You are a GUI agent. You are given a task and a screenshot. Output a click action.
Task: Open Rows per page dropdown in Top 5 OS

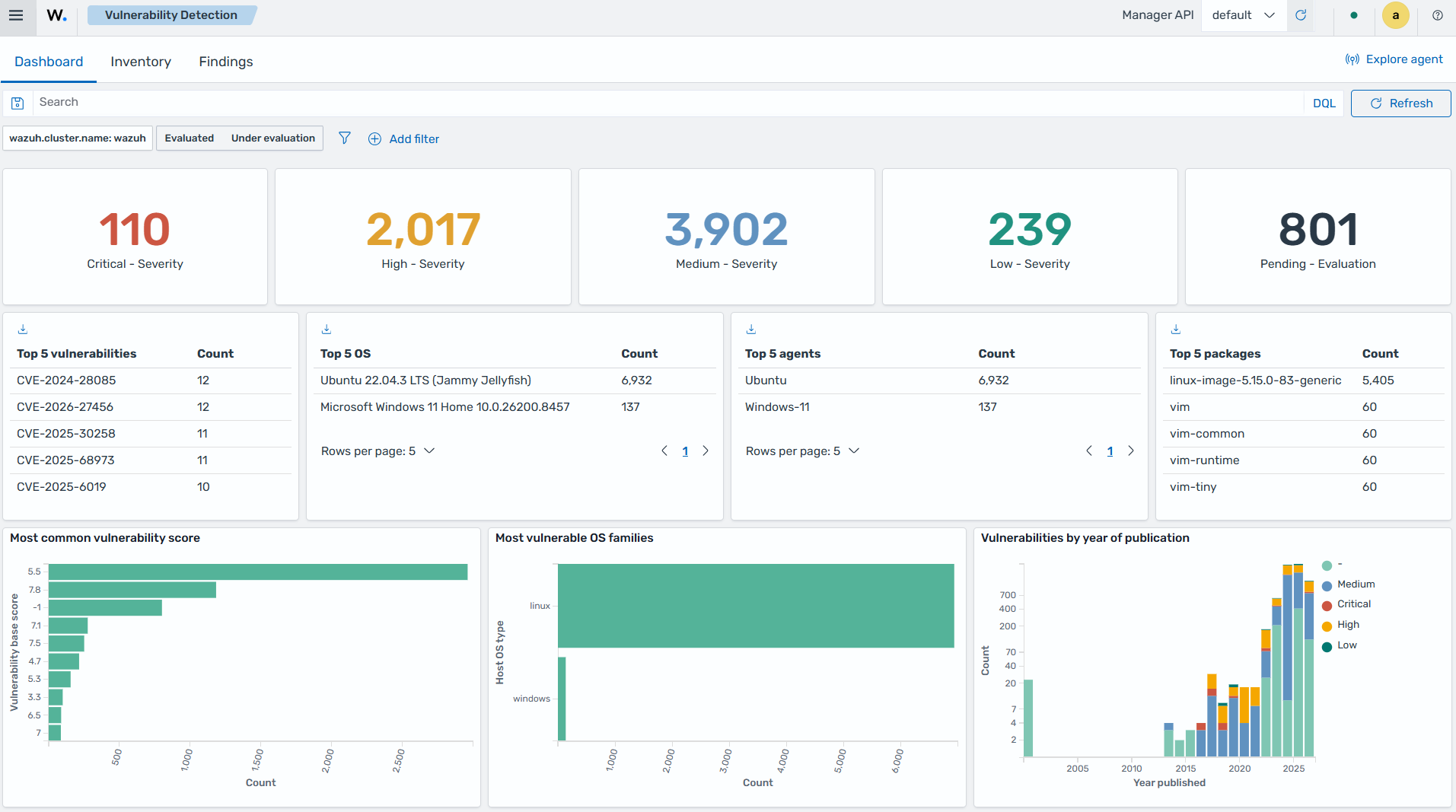tap(378, 451)
